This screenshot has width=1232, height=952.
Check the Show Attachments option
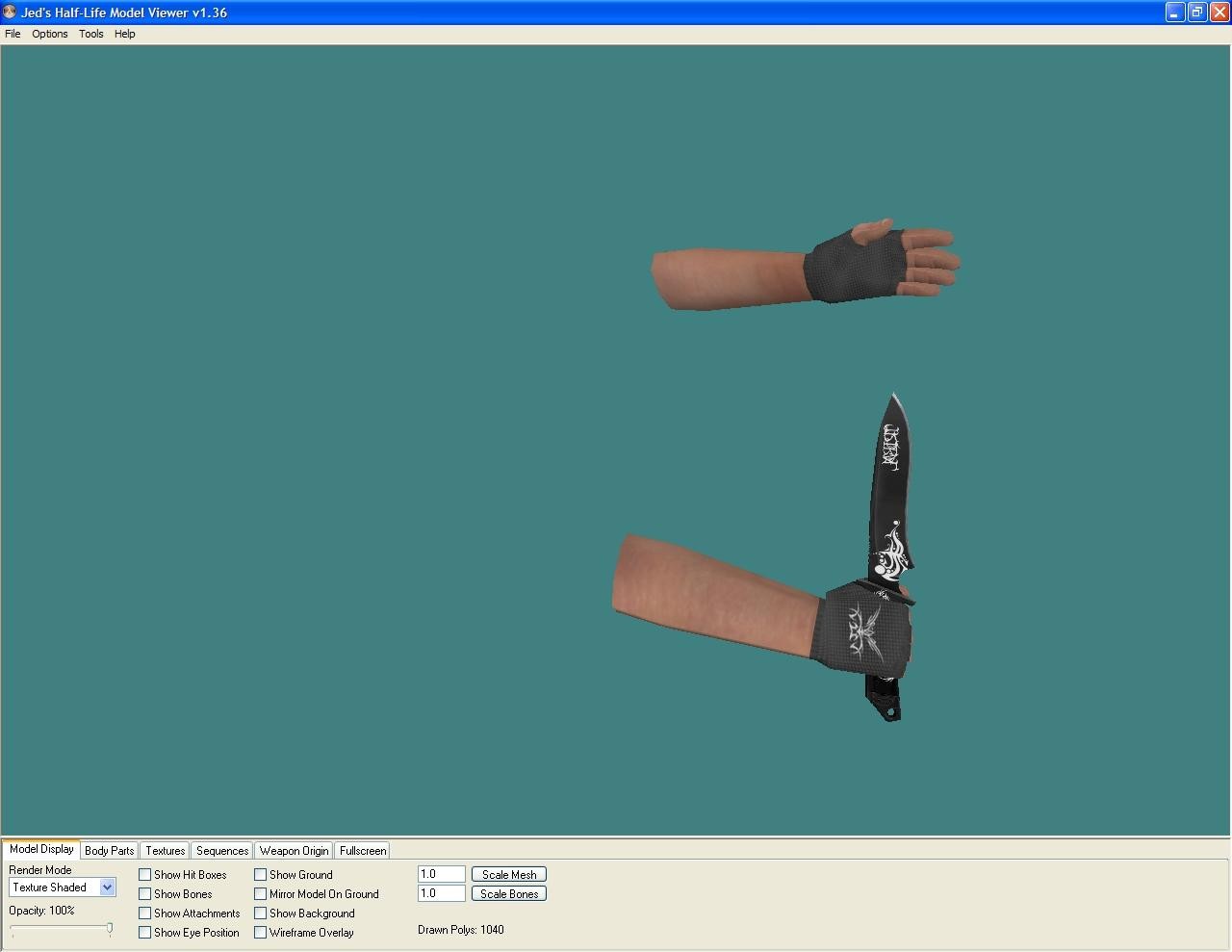pyautogui.click(x=144, y=913)
